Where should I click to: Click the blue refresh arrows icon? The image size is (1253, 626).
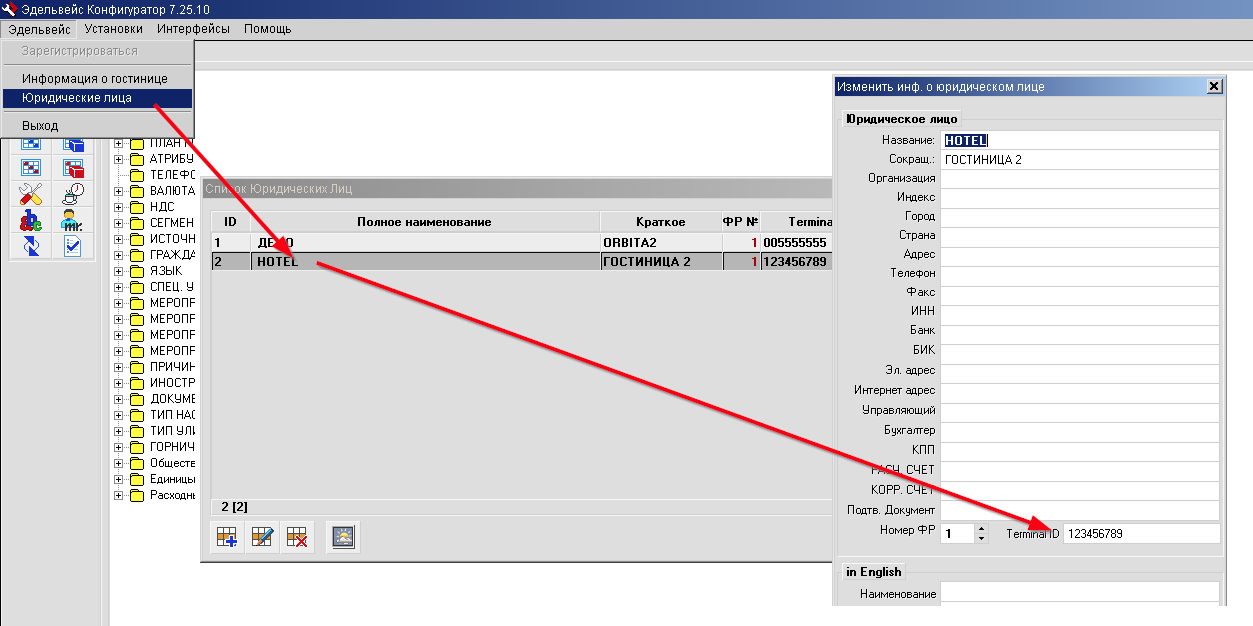31,245
